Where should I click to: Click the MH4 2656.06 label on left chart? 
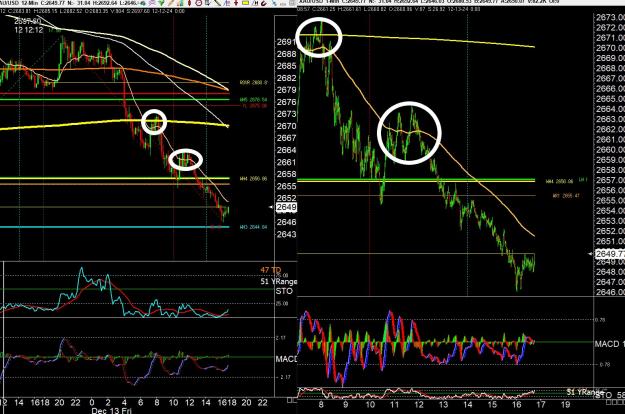point(253,179)
